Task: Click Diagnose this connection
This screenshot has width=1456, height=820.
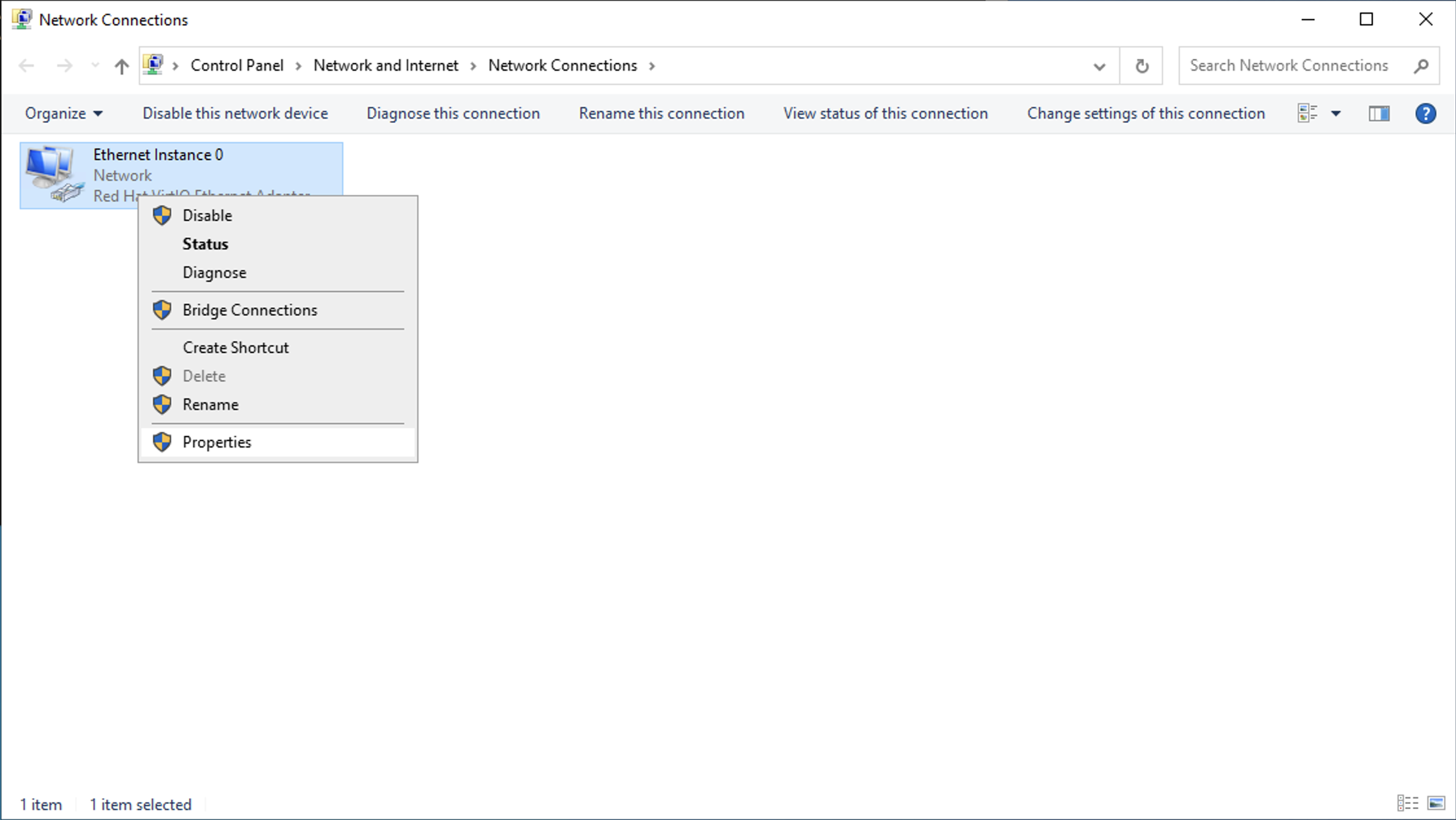Action: [x=453, y=113]
